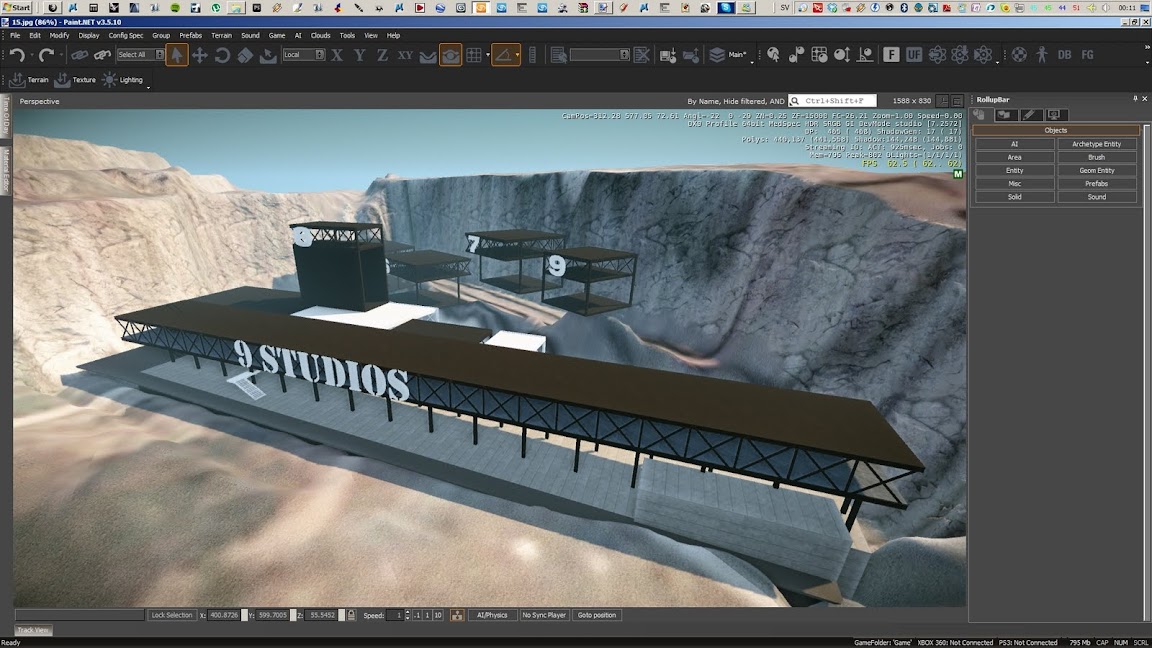The height and width of the screenshot is (648, 1152).
Task: Click the Geom Entity button
Action: (1097, 171)
